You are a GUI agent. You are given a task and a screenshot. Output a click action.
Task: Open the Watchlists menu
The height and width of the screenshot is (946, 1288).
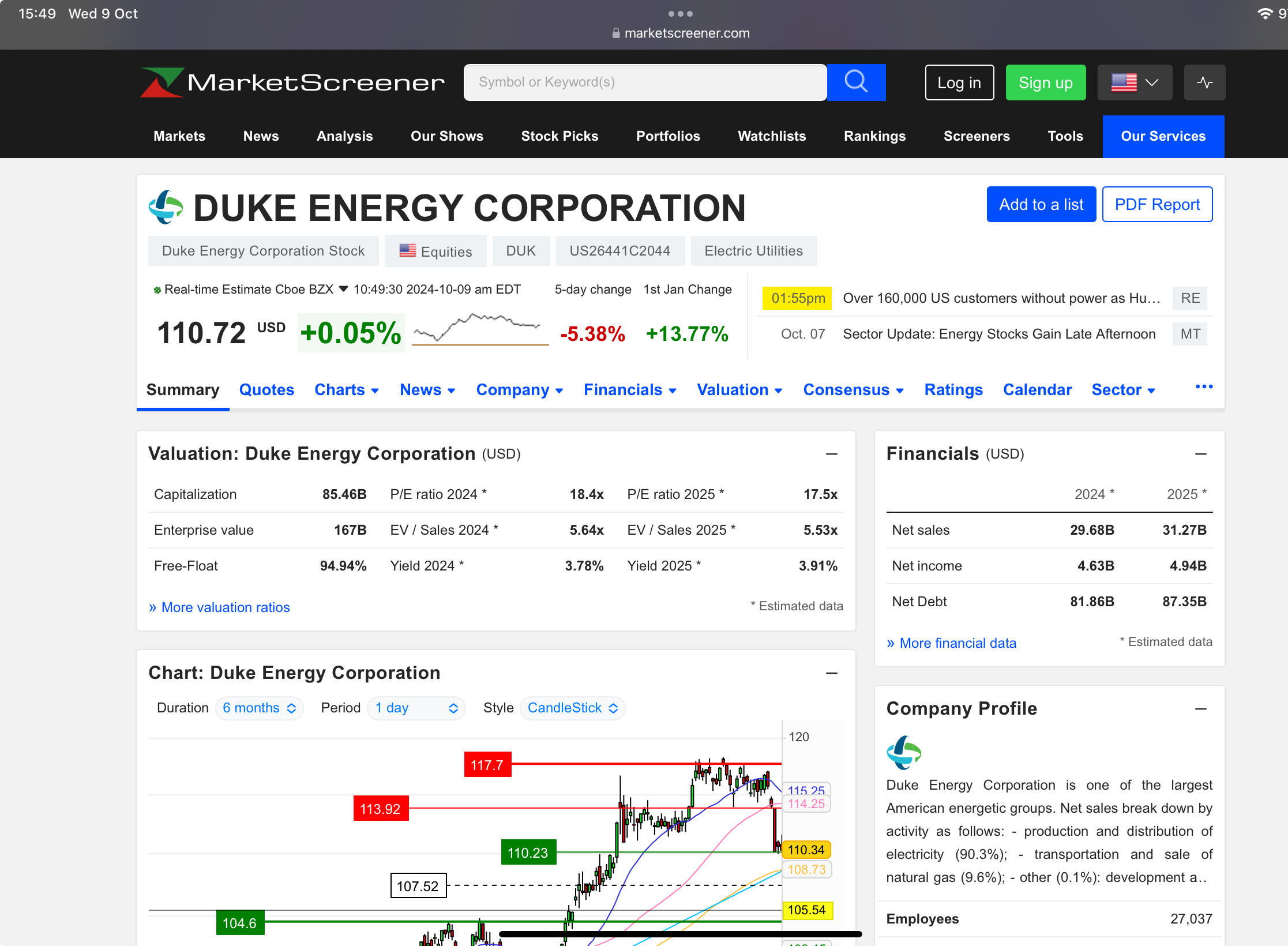click(772, 136)
